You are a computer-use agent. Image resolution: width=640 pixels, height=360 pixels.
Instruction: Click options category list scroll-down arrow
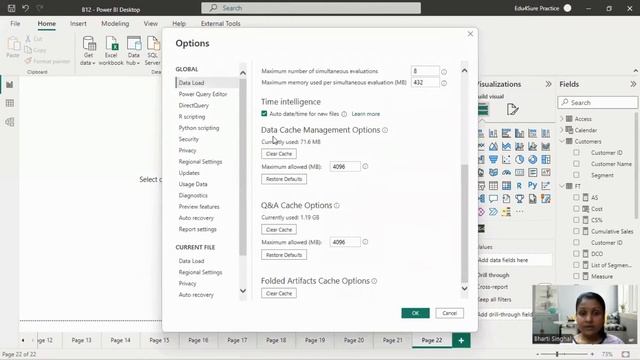pyautogui.click(x=243, y=291)
